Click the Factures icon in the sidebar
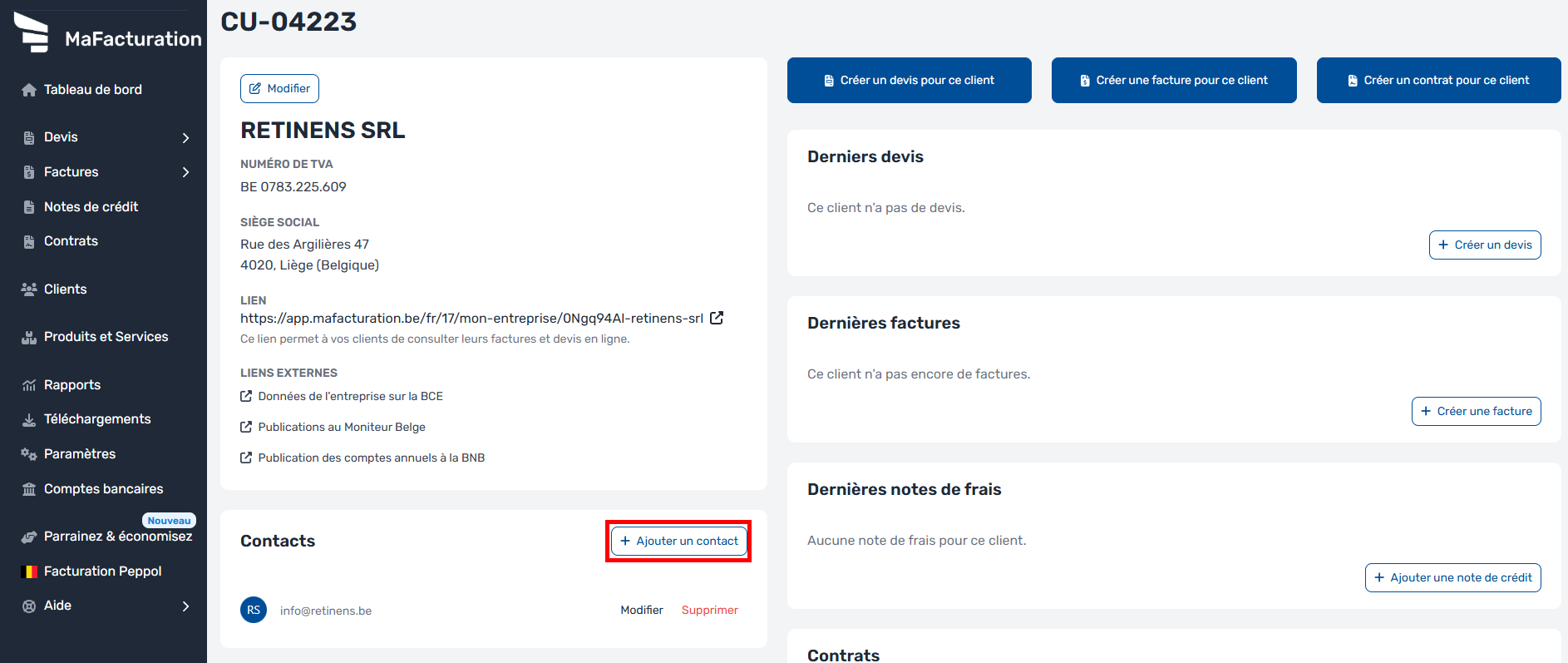The height and width of the screenshot is (663, 1568). coord(29,172)
